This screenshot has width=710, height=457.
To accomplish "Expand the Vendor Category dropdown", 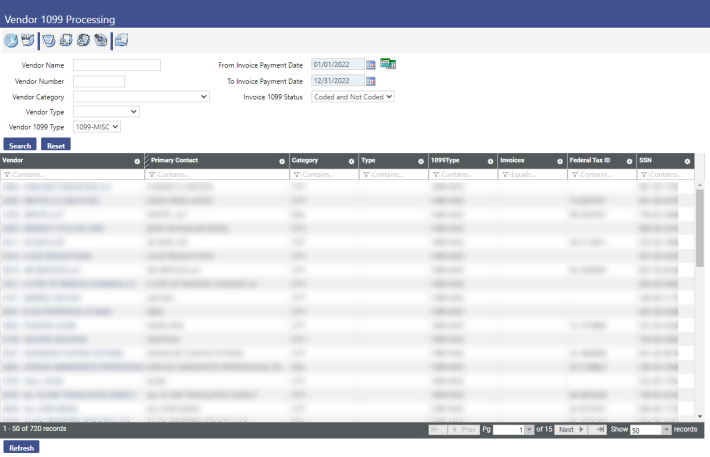I will (204, 97).
